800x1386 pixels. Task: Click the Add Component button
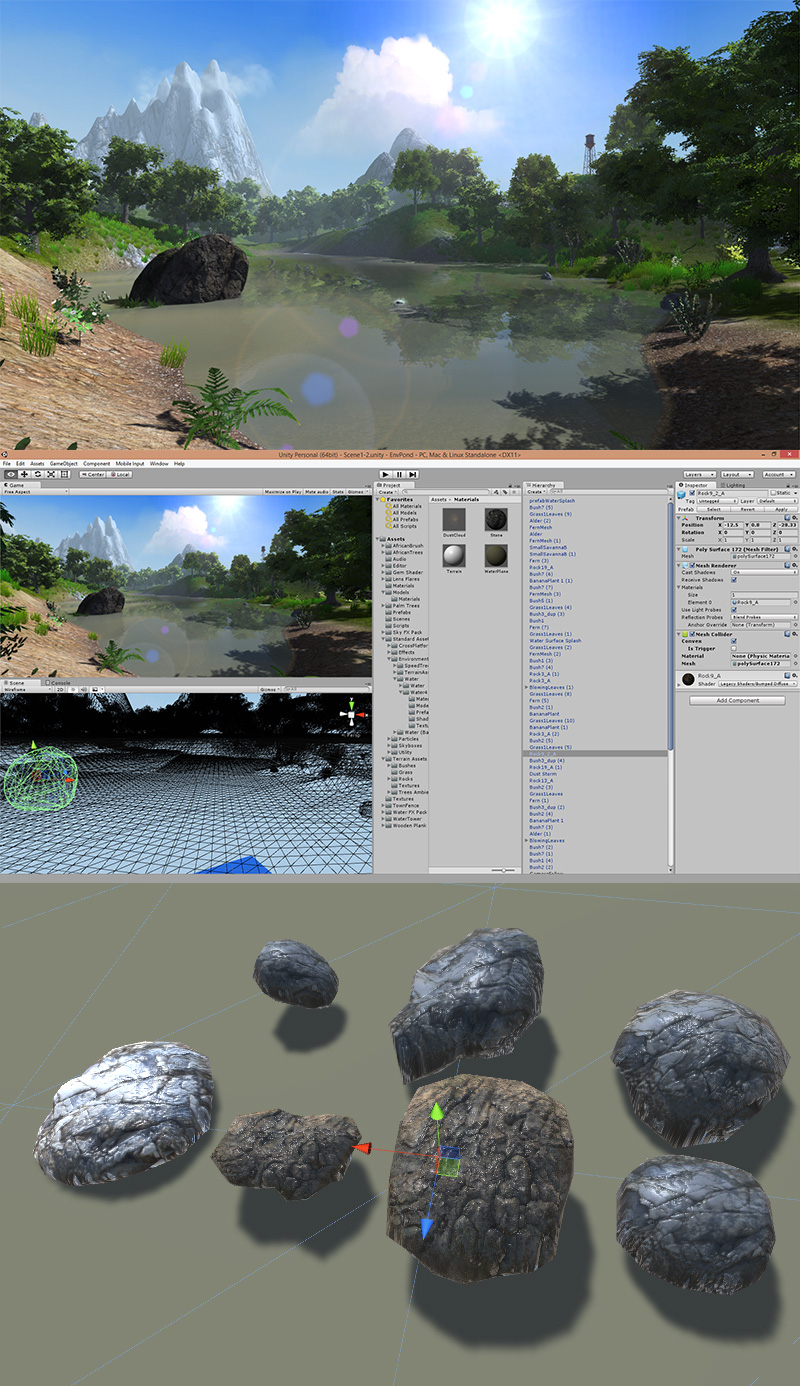tap(738, 700)
